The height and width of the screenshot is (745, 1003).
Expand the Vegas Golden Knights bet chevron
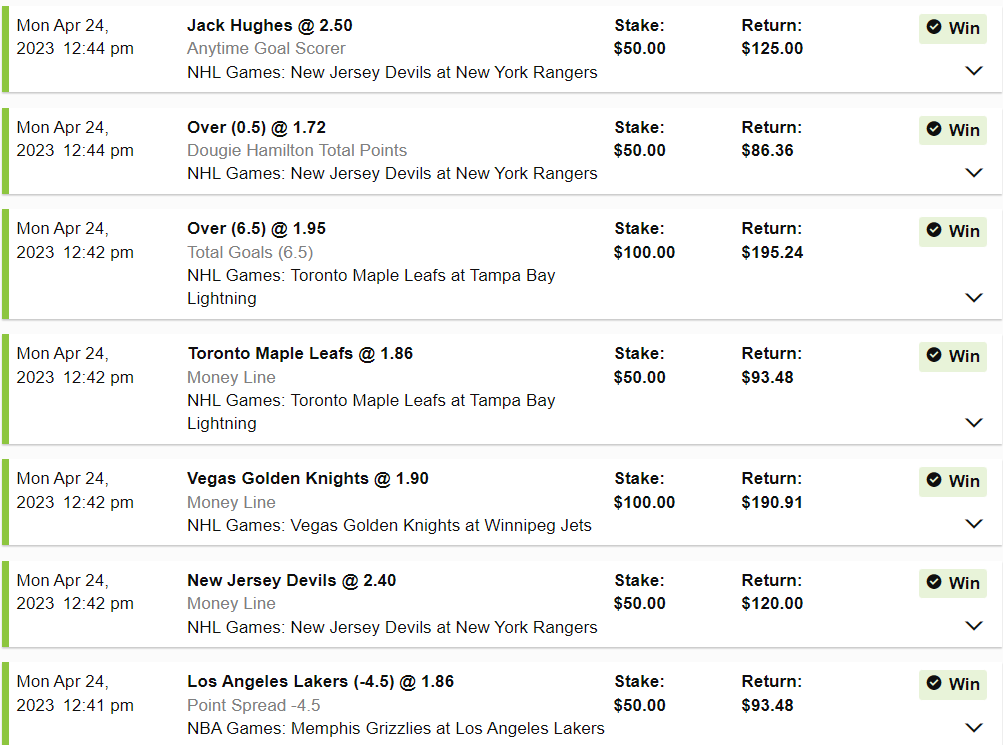[x=974, y=524]
